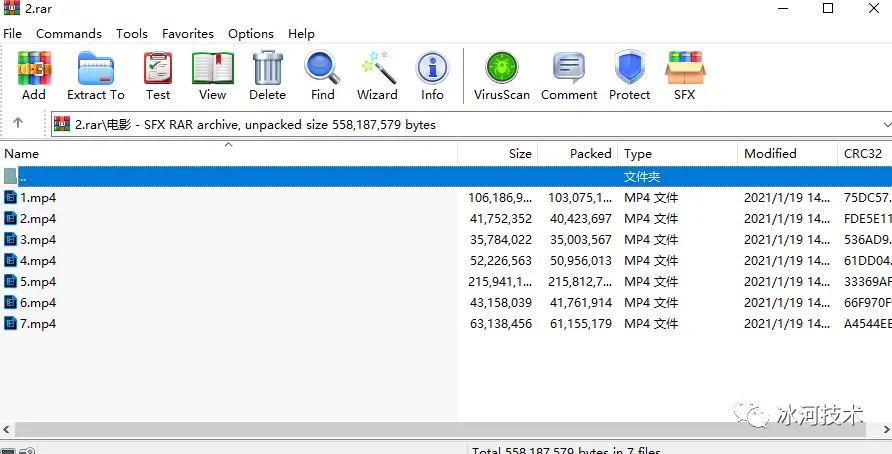892x454 pixels.
Task: Open the Help menu
Action: click(302, 34)
